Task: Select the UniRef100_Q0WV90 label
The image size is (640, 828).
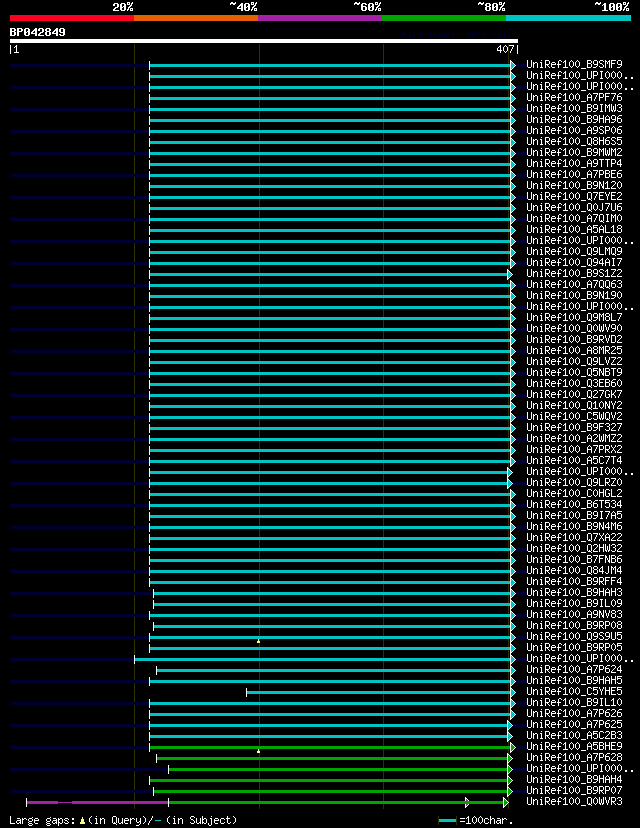Action: click(574, 328)
